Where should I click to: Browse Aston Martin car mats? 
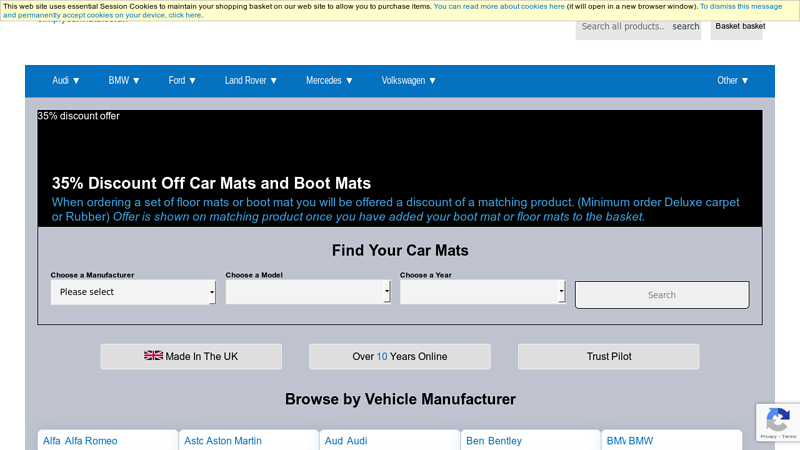click(x=248, y=440)
